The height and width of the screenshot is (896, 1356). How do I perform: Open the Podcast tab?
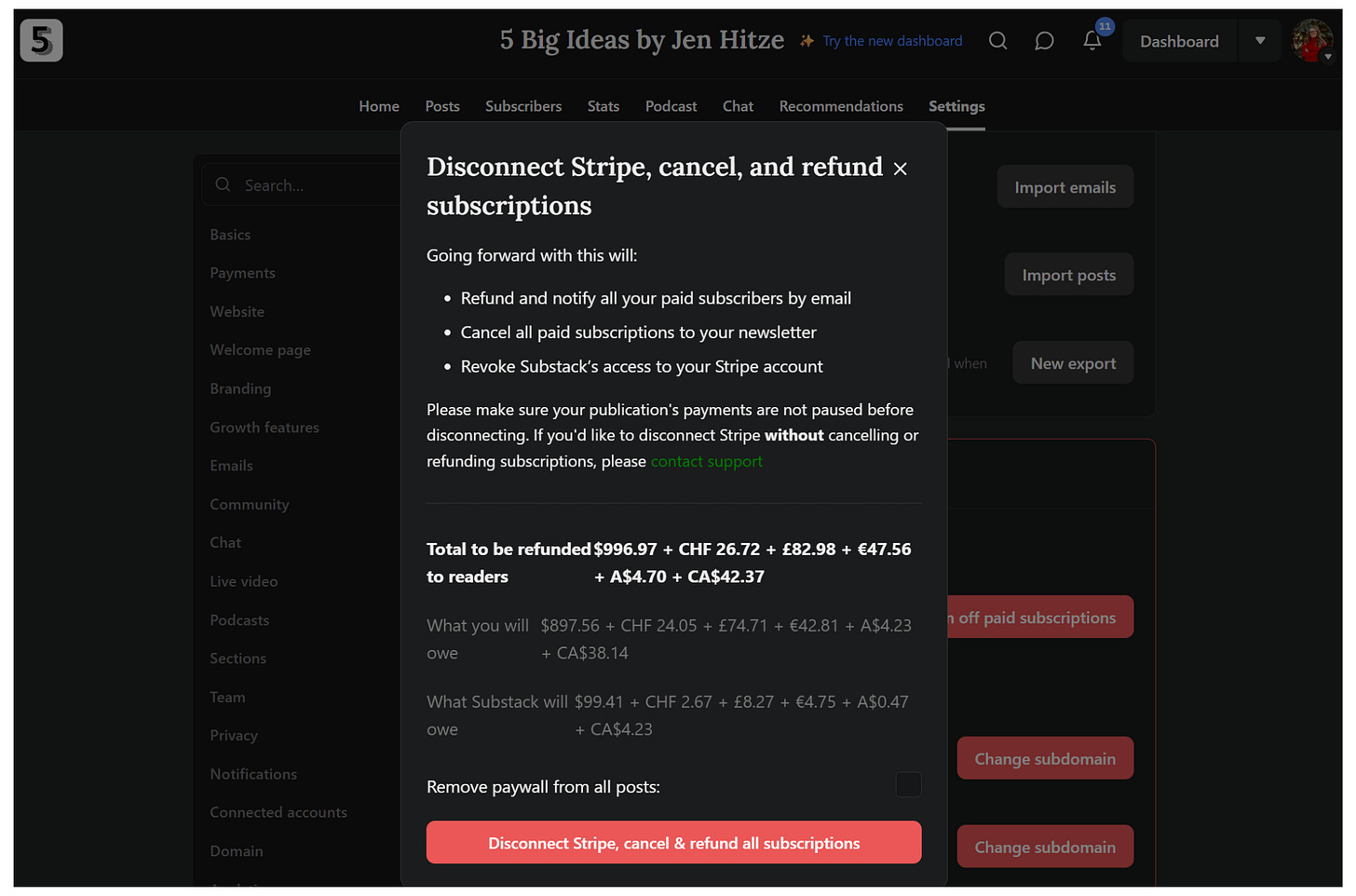pos(671,106)
